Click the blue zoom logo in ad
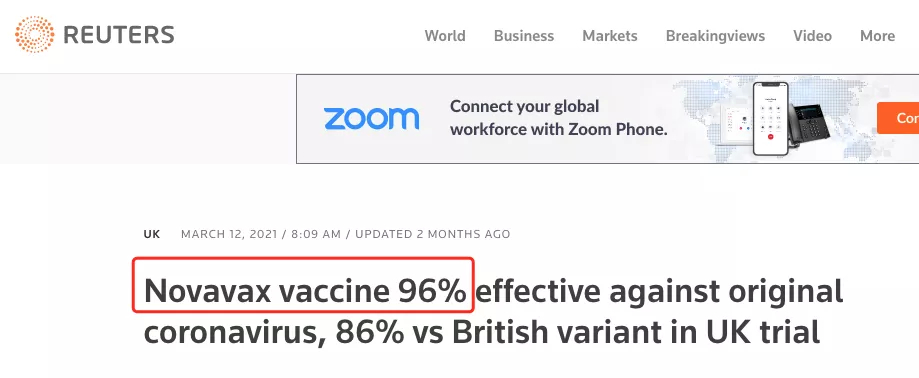Image resolution: width=919 pixels, height=378 pixels. coord(372,118)
